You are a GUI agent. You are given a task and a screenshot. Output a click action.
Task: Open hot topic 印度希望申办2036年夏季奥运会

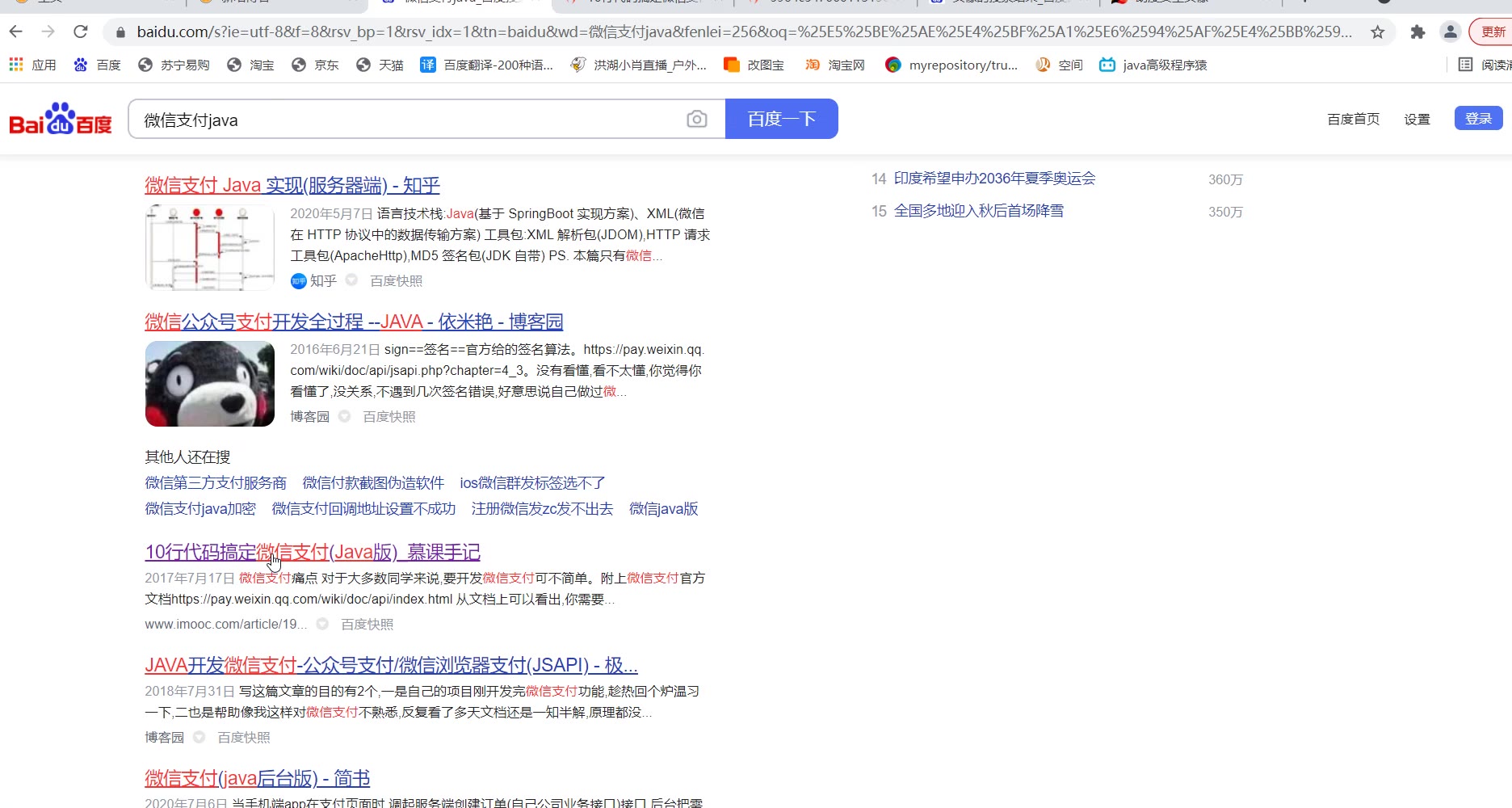tap(994, 179)
